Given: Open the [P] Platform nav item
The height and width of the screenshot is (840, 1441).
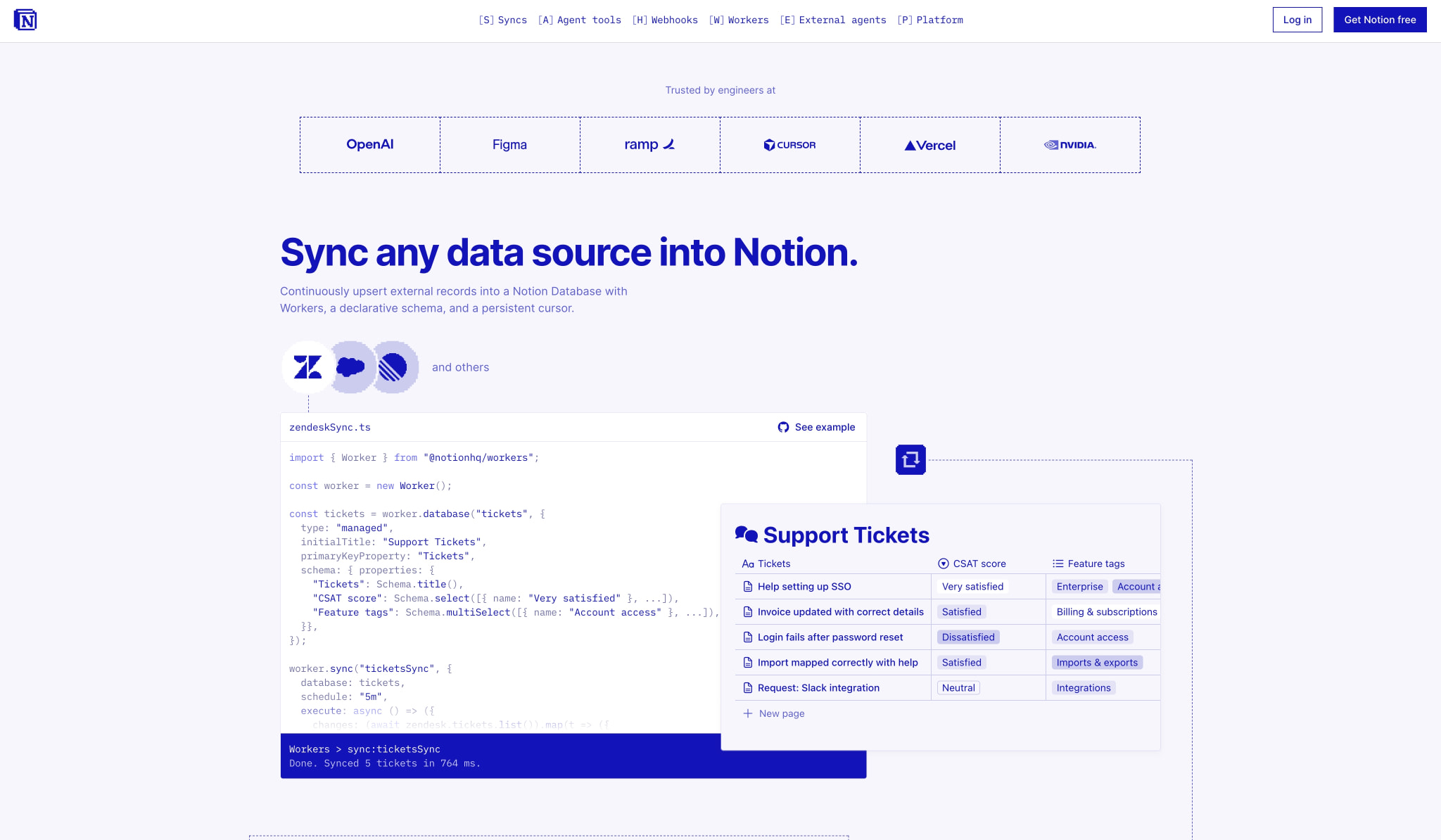Looking at the screenshot, I should [930, 20].
